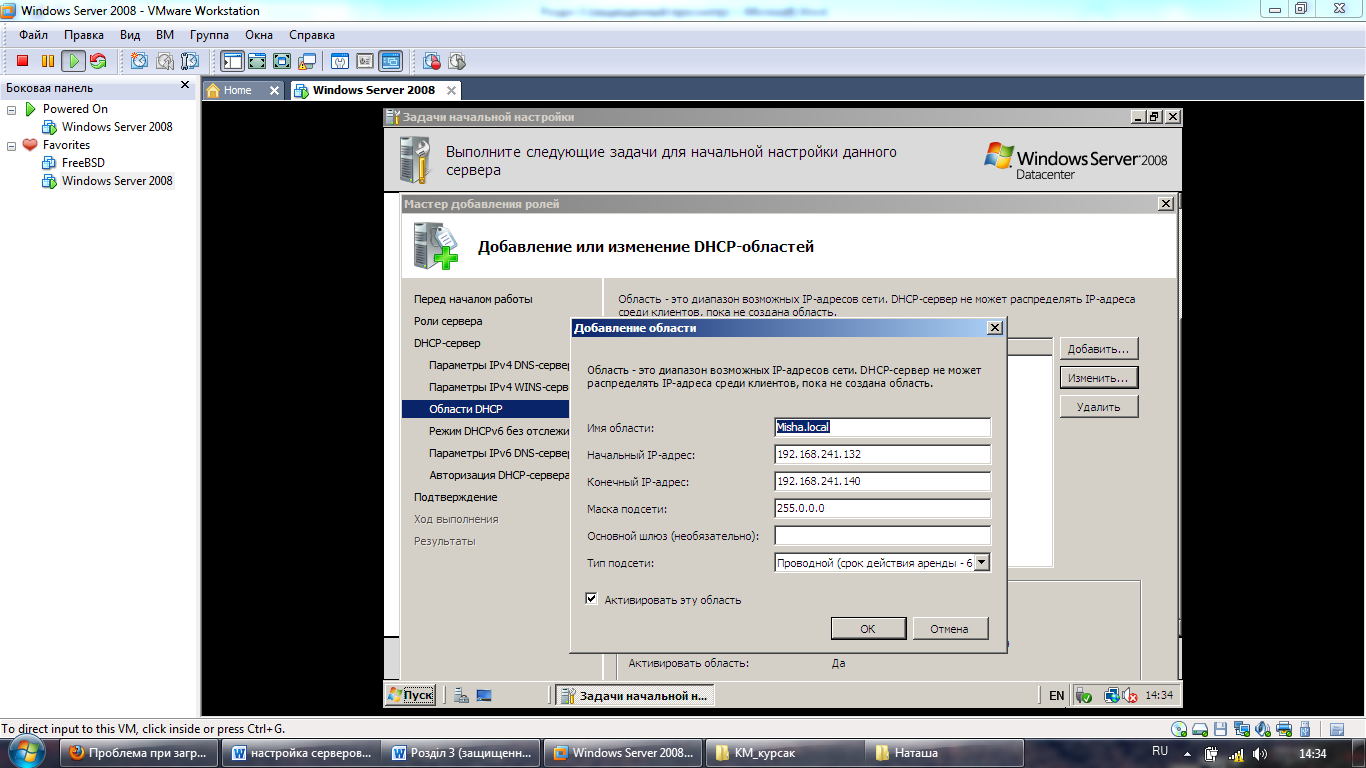Open the Правка menu

click(x=84, y=35)
